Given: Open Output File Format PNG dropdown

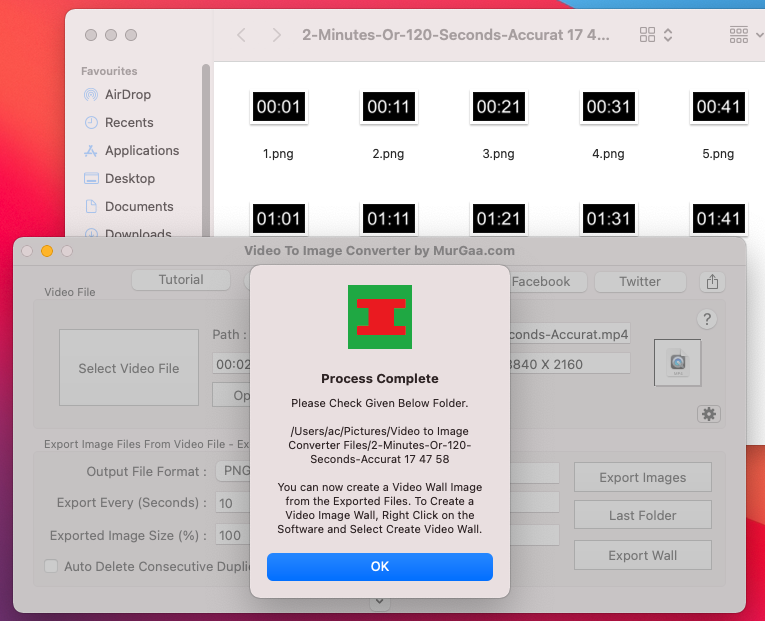Looking at the screenshot, I should tap(233, 471).
